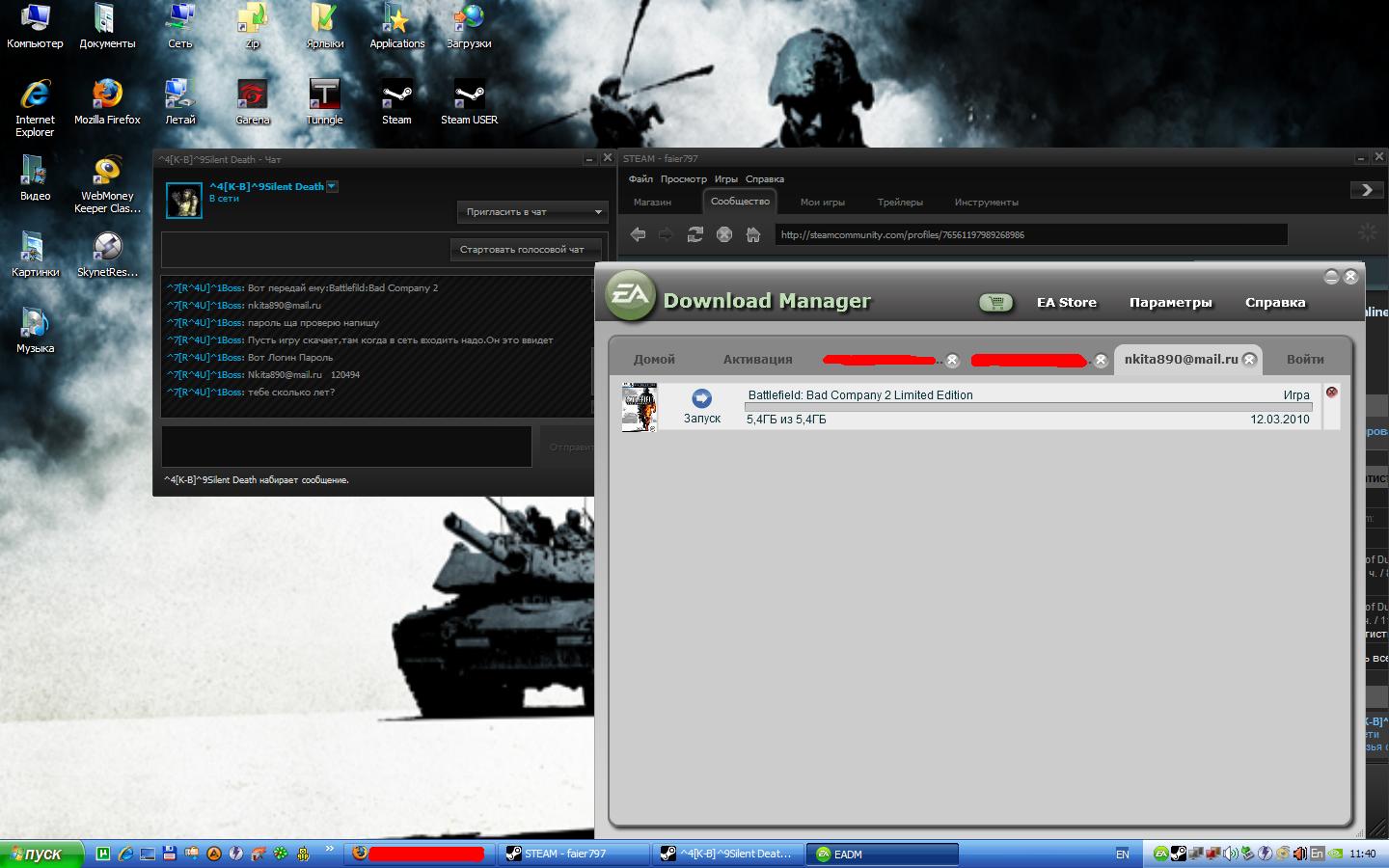
Task: Open the Загрузки desktop icon
Action: (x=469, y=27)
